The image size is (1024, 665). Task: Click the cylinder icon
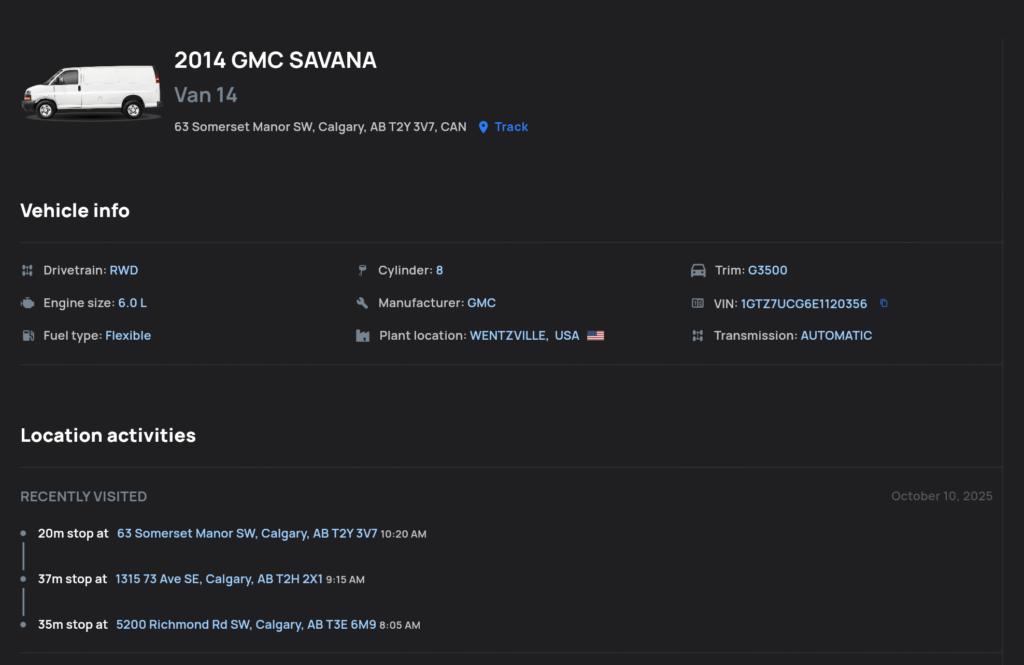click(x=362, y=270)
